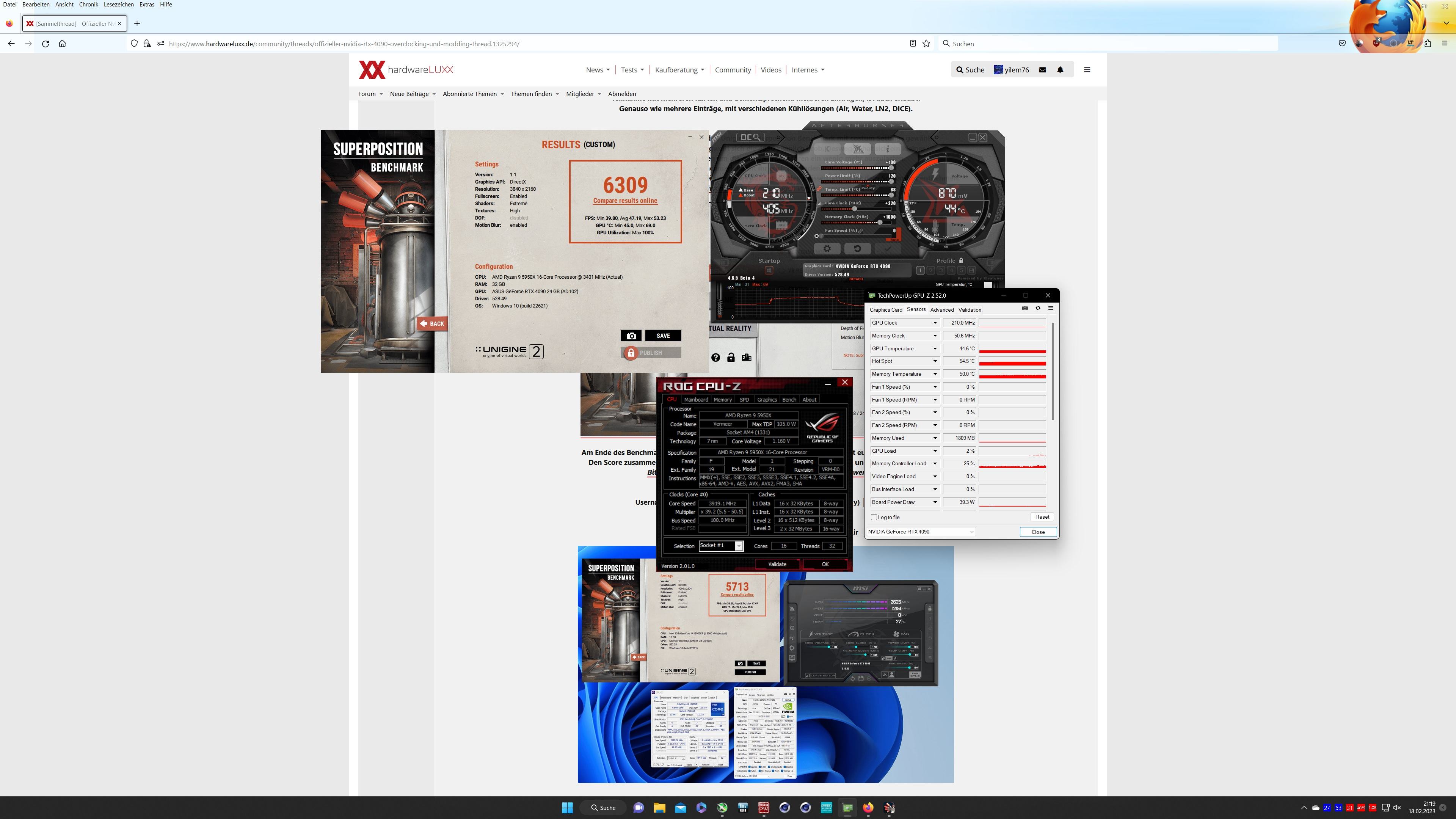Image resolution: width=1456 pixels, height=819 pixels.
Task: Toggle the Afterburner Windows startup button
Action: [769, 270]
